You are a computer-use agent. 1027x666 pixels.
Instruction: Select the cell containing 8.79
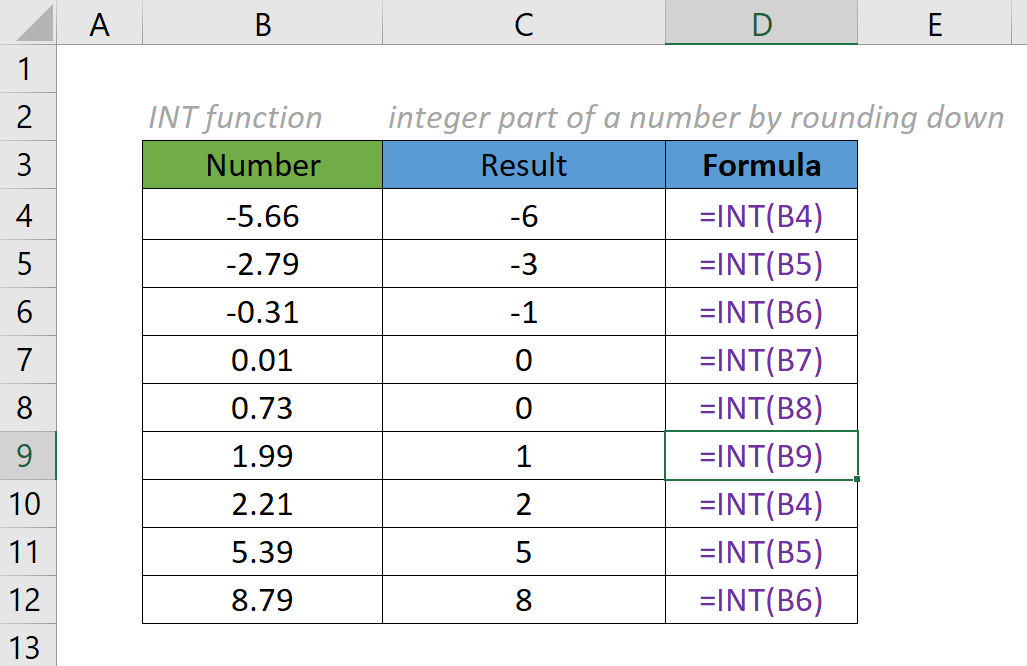[x=262, y=600]
